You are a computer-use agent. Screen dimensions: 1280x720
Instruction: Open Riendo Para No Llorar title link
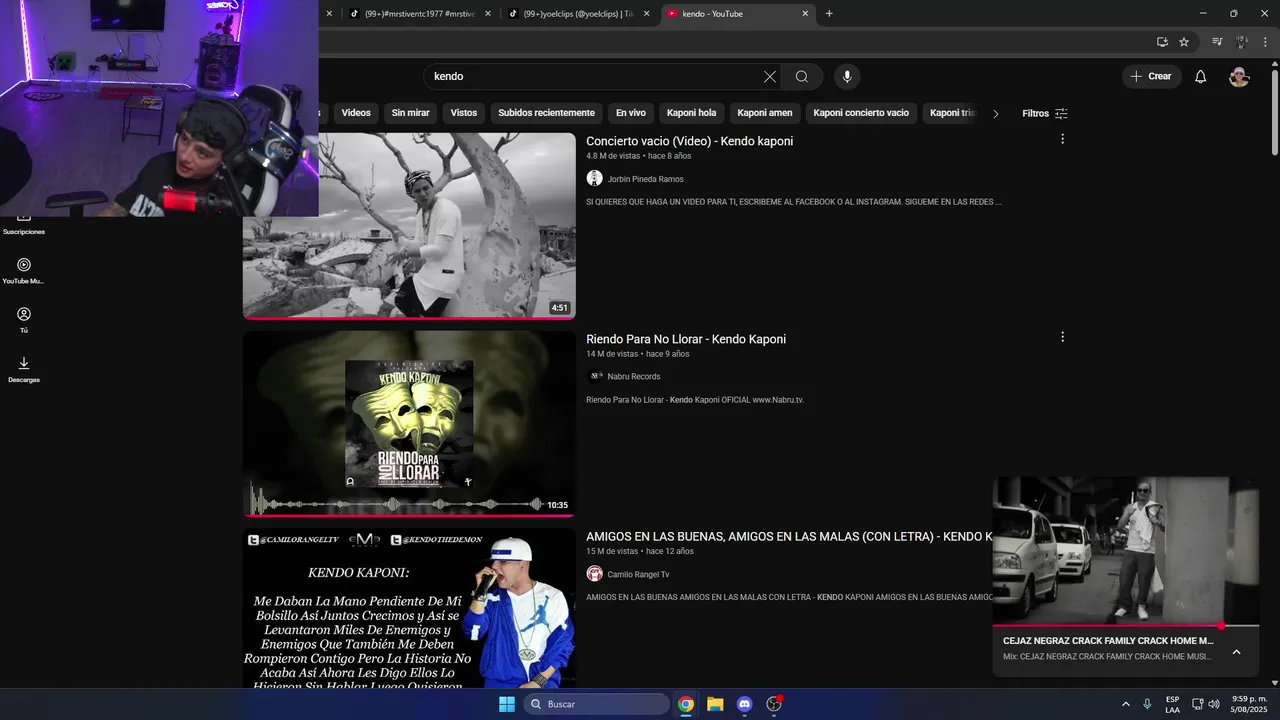pos(686,339)
